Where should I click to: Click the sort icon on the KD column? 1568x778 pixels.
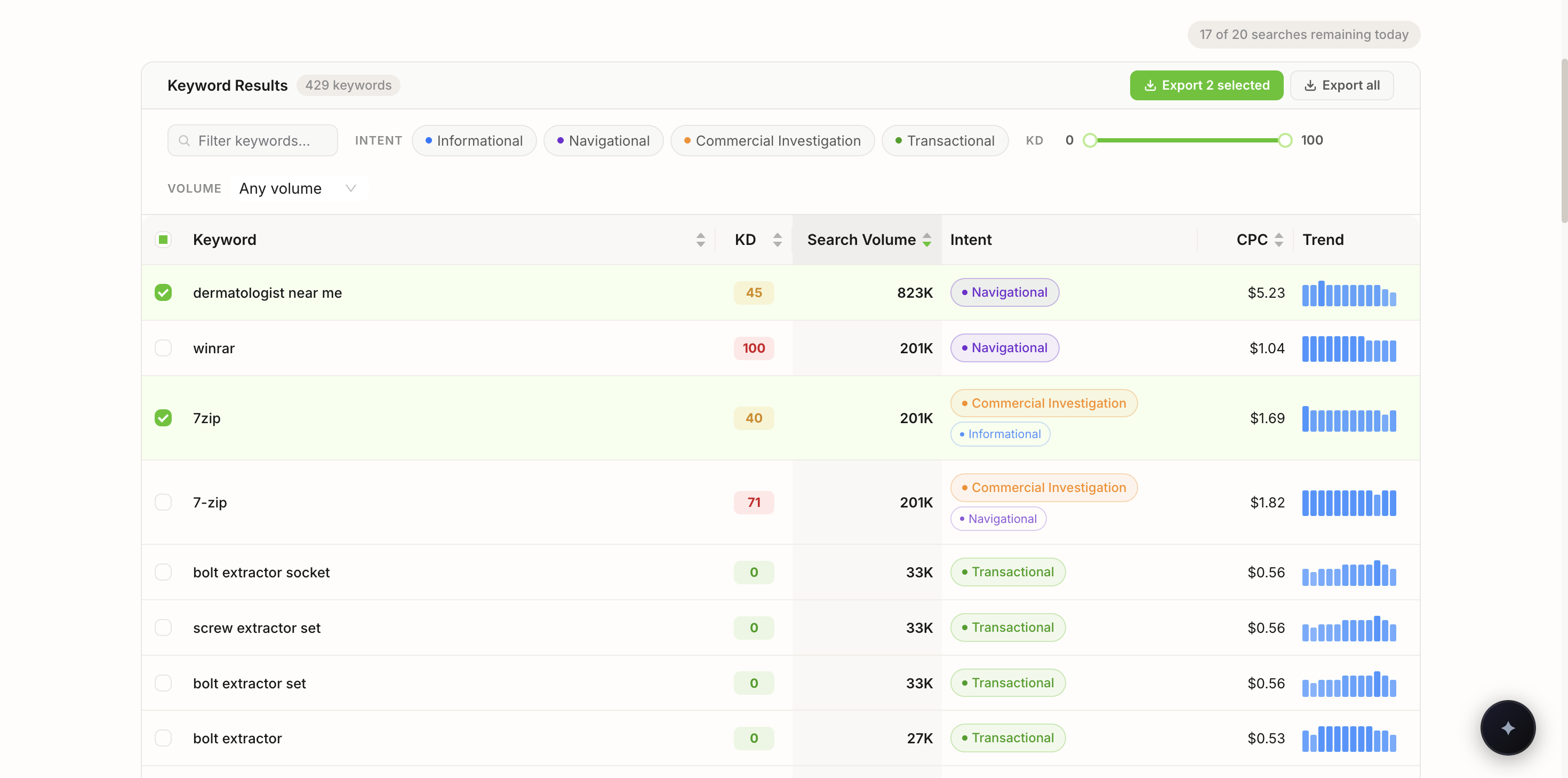(x=777, y=240)
